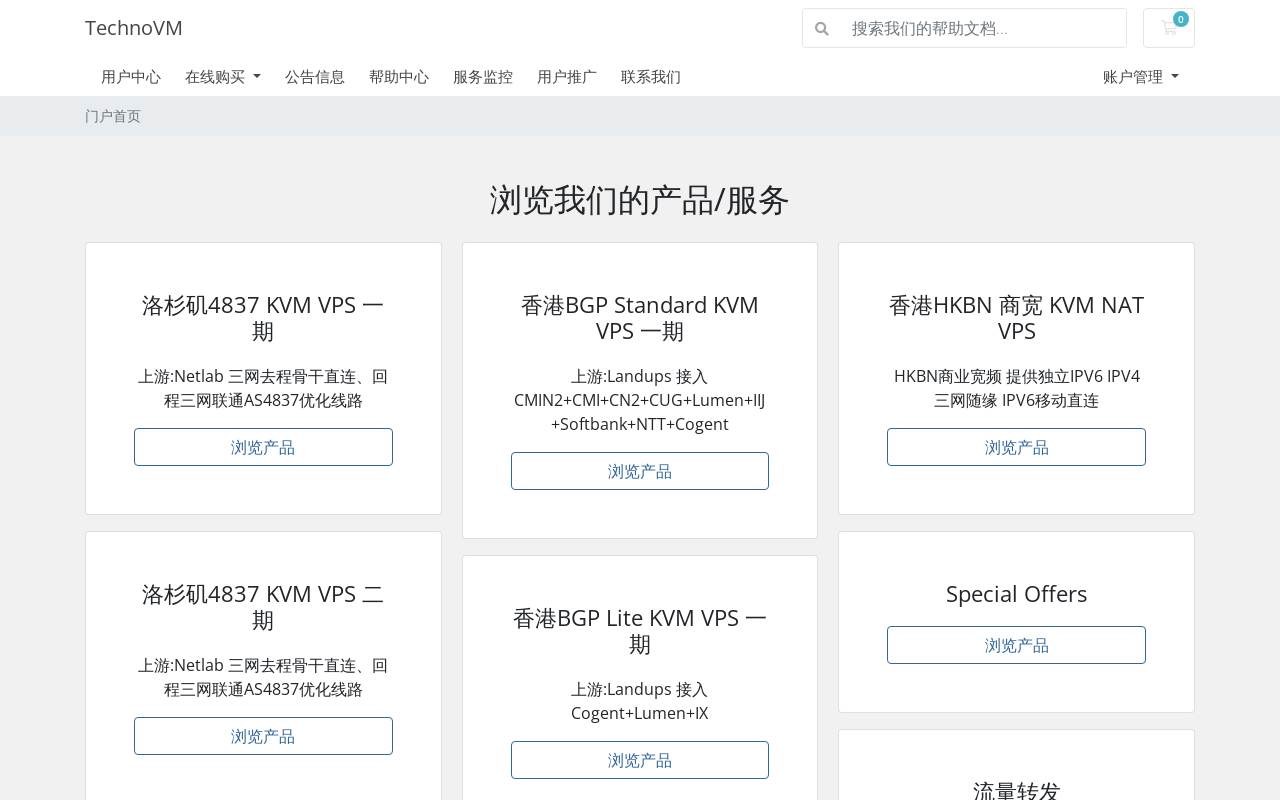The image size is (1280, 800).
Task: Select 服务监控 in the nav bar
Action: [483, 77]
